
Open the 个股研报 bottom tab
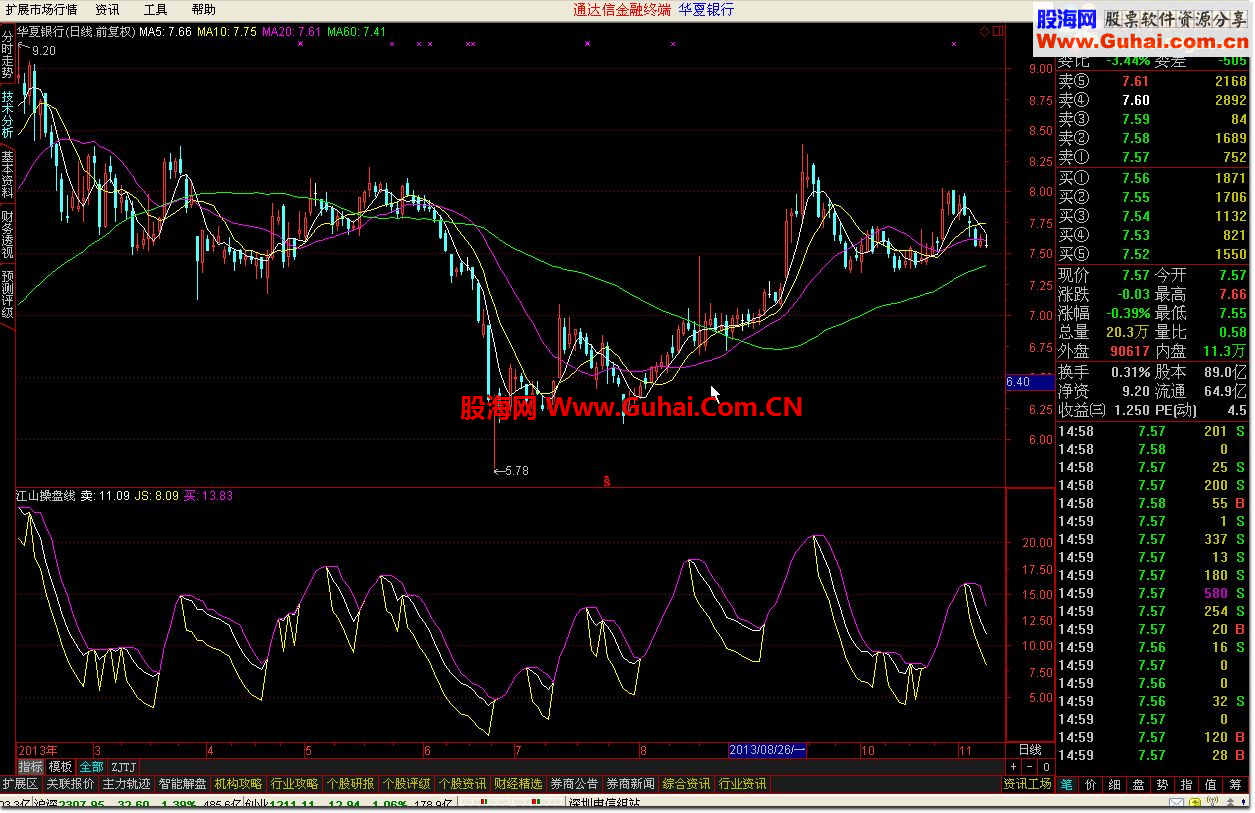click(x=351, y=784)
